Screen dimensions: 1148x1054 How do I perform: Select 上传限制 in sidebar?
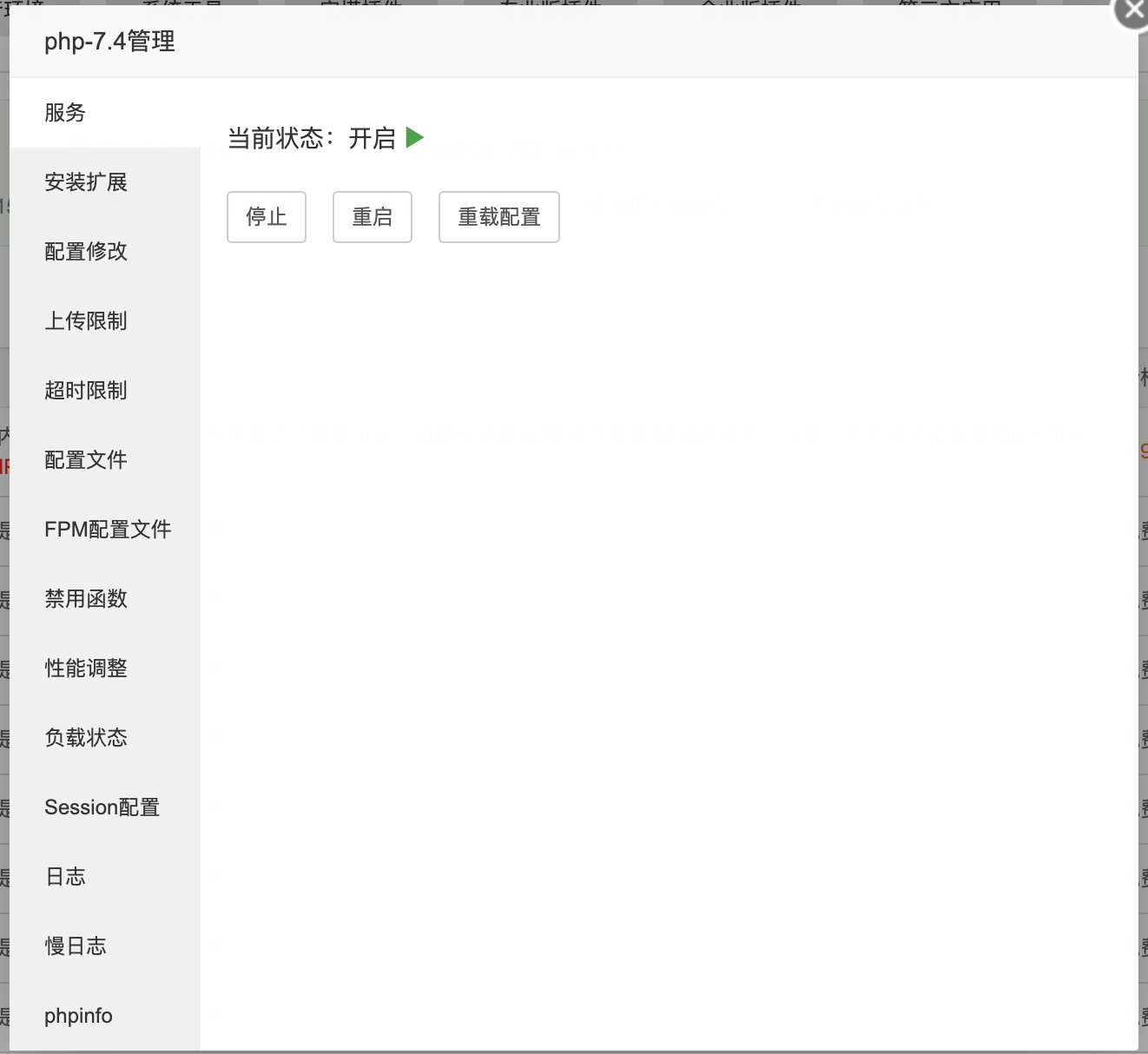point(105,321)
